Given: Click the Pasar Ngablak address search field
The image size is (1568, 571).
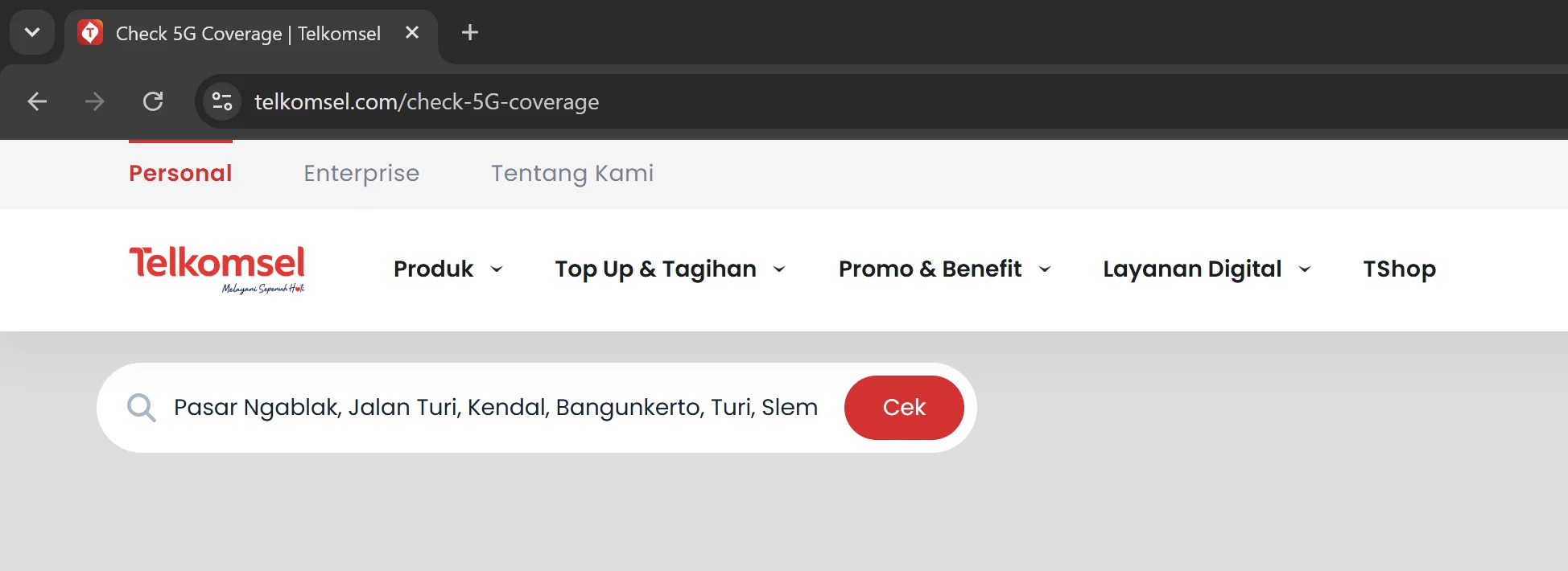Looking at the screenshot, I should coord(496,408).
